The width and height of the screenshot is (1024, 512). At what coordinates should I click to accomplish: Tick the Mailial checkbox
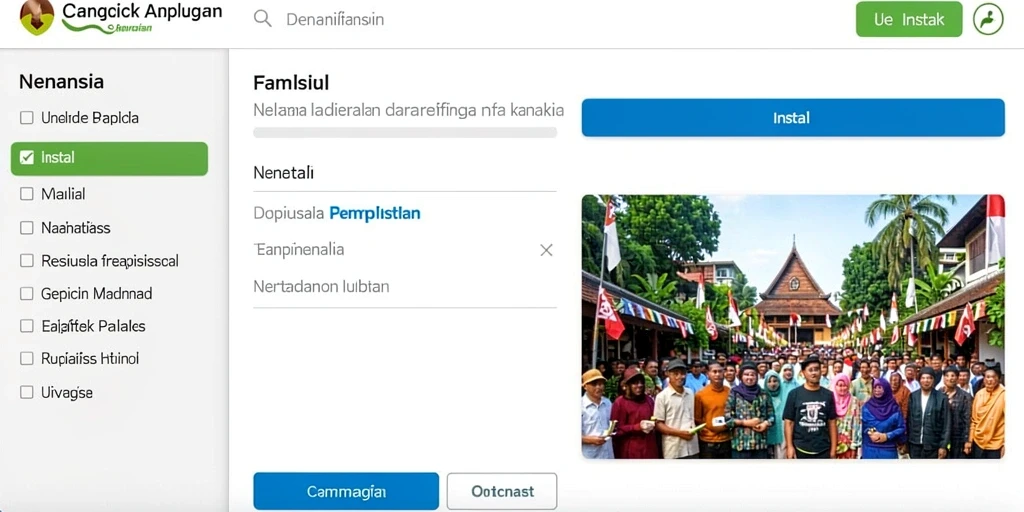pos(27,194)
